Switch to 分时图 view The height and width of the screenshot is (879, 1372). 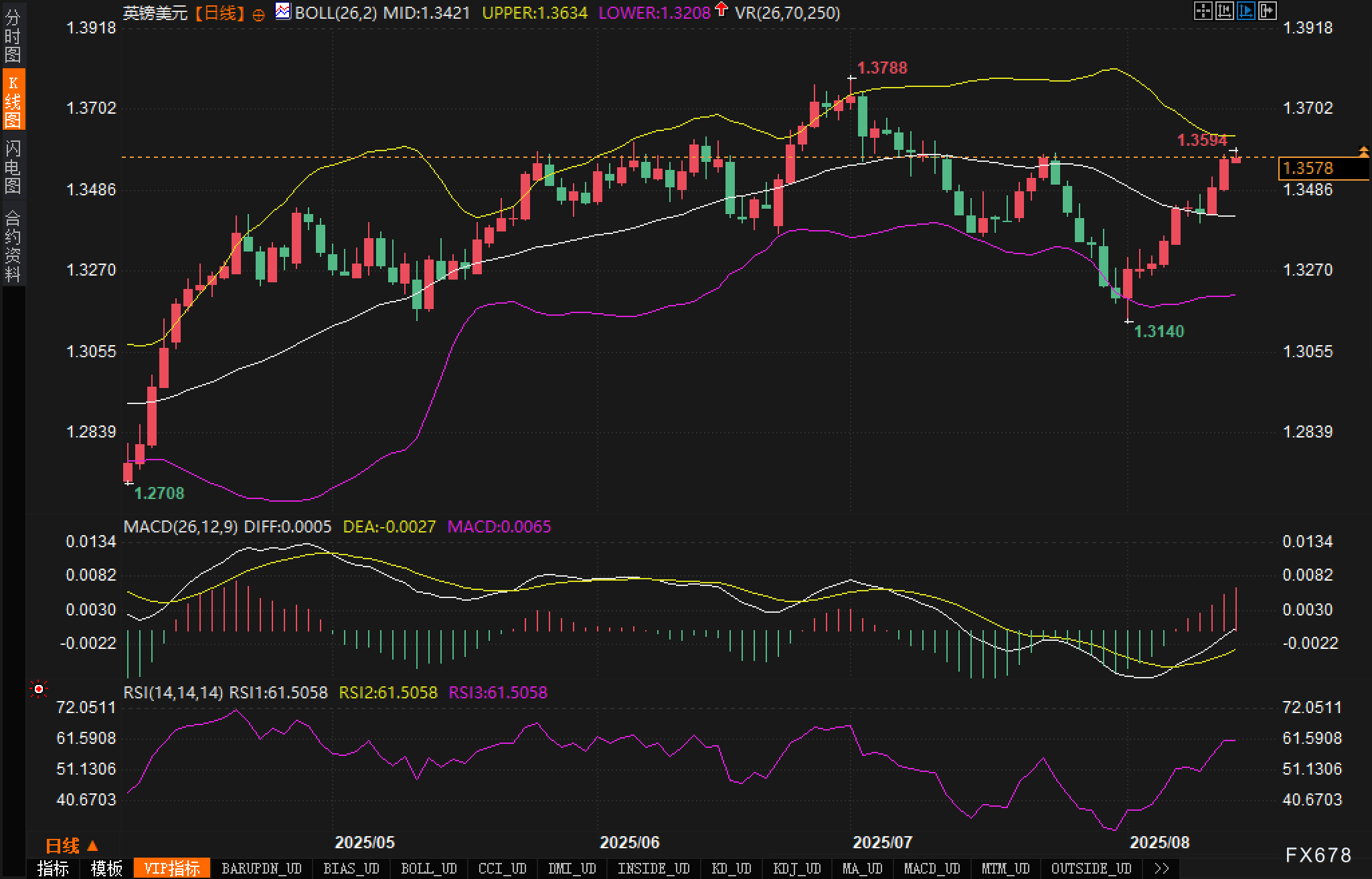click(x=13, y=36)
